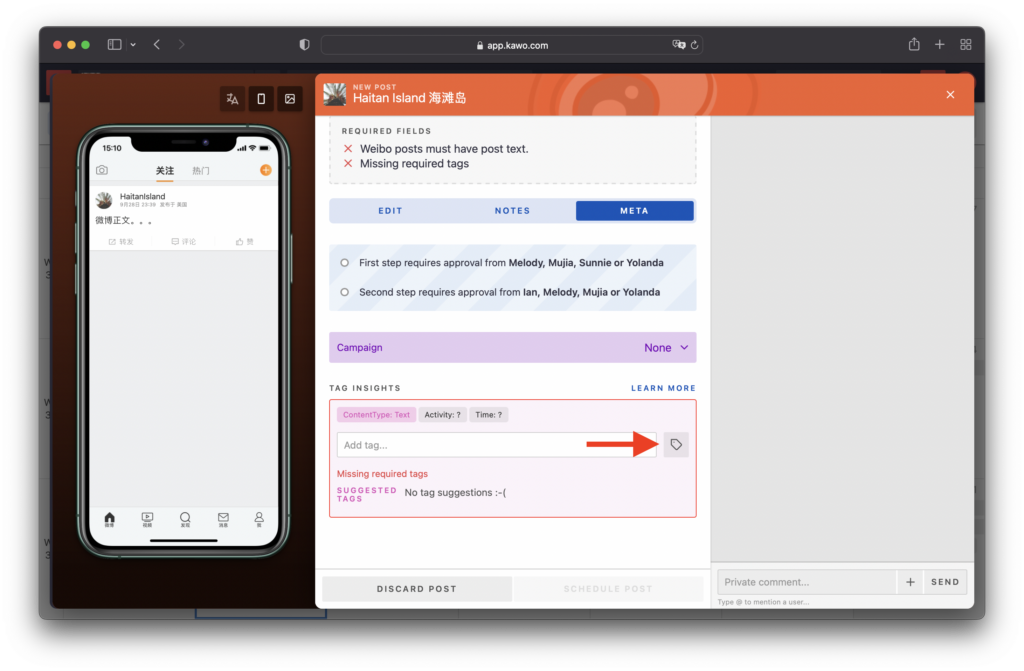
Task: Click the app.kawo.com address bar
Action: point(511,45)
